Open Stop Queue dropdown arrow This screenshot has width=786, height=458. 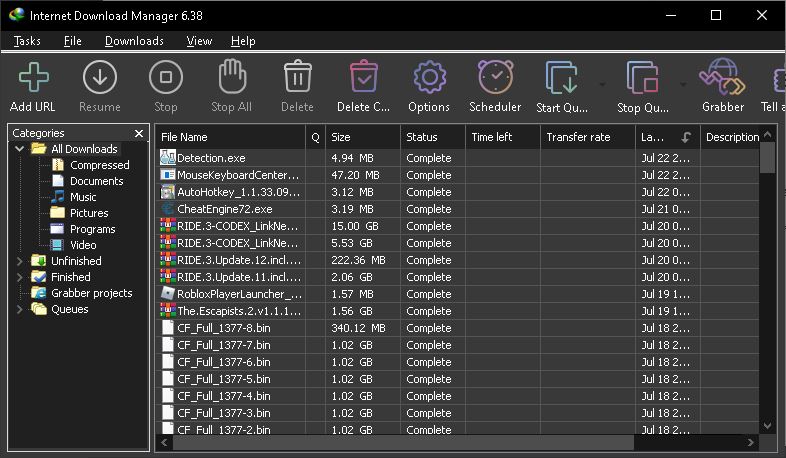(x=683, y=84)
